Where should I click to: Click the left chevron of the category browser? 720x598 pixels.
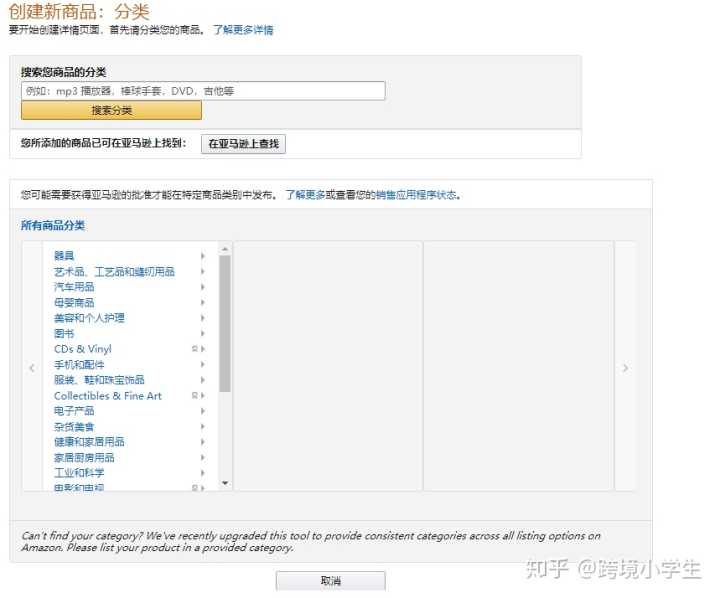pos(32,368)
